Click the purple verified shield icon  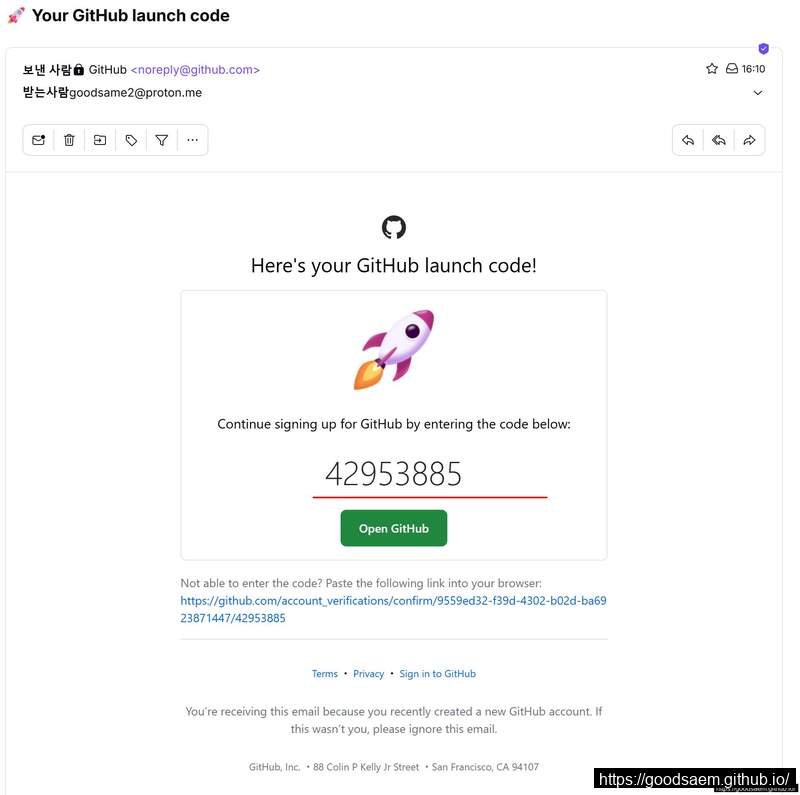click(x=763, y=48)
